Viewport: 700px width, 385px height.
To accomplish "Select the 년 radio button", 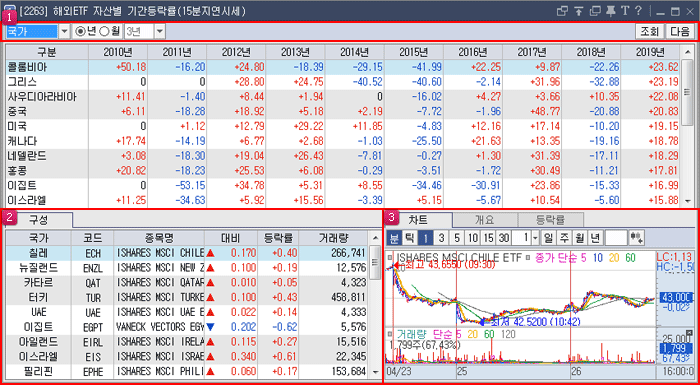I will pos(84,31).
